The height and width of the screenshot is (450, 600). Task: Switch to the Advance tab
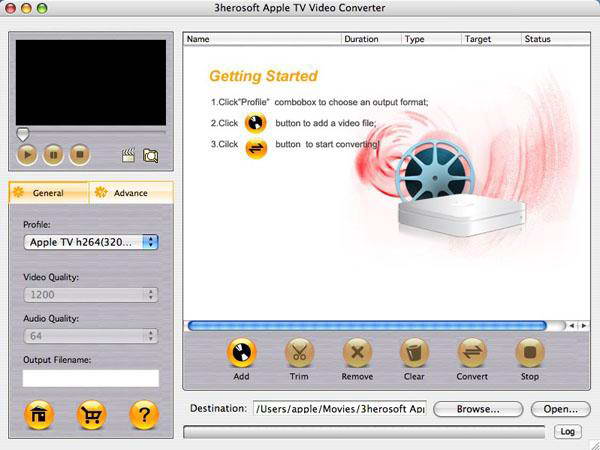coord(131,193)
